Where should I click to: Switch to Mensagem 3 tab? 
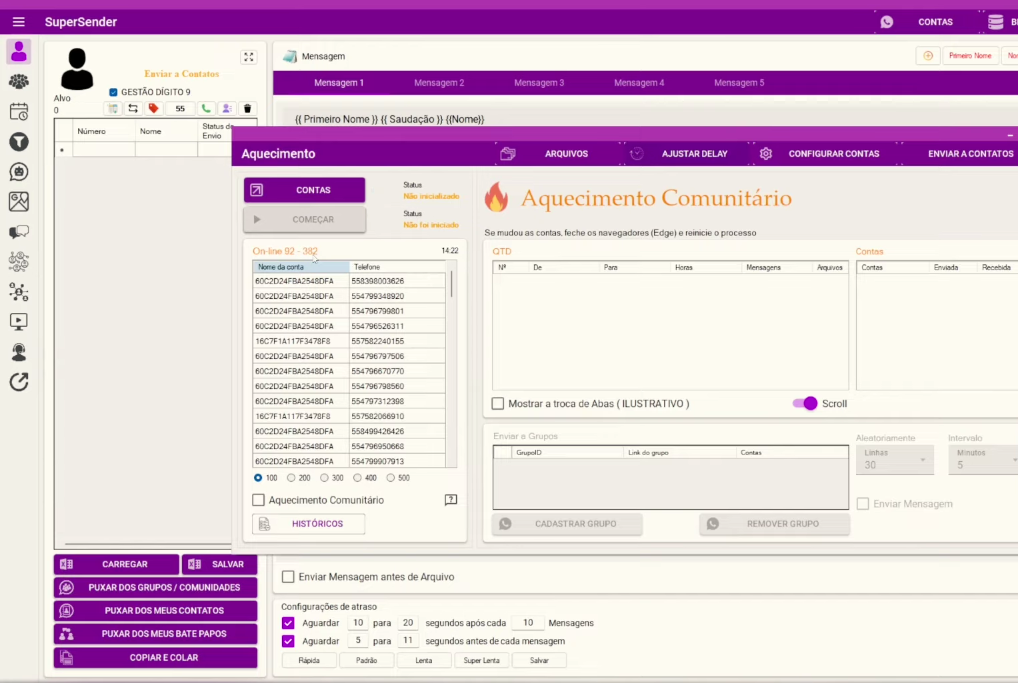(539, 83)
